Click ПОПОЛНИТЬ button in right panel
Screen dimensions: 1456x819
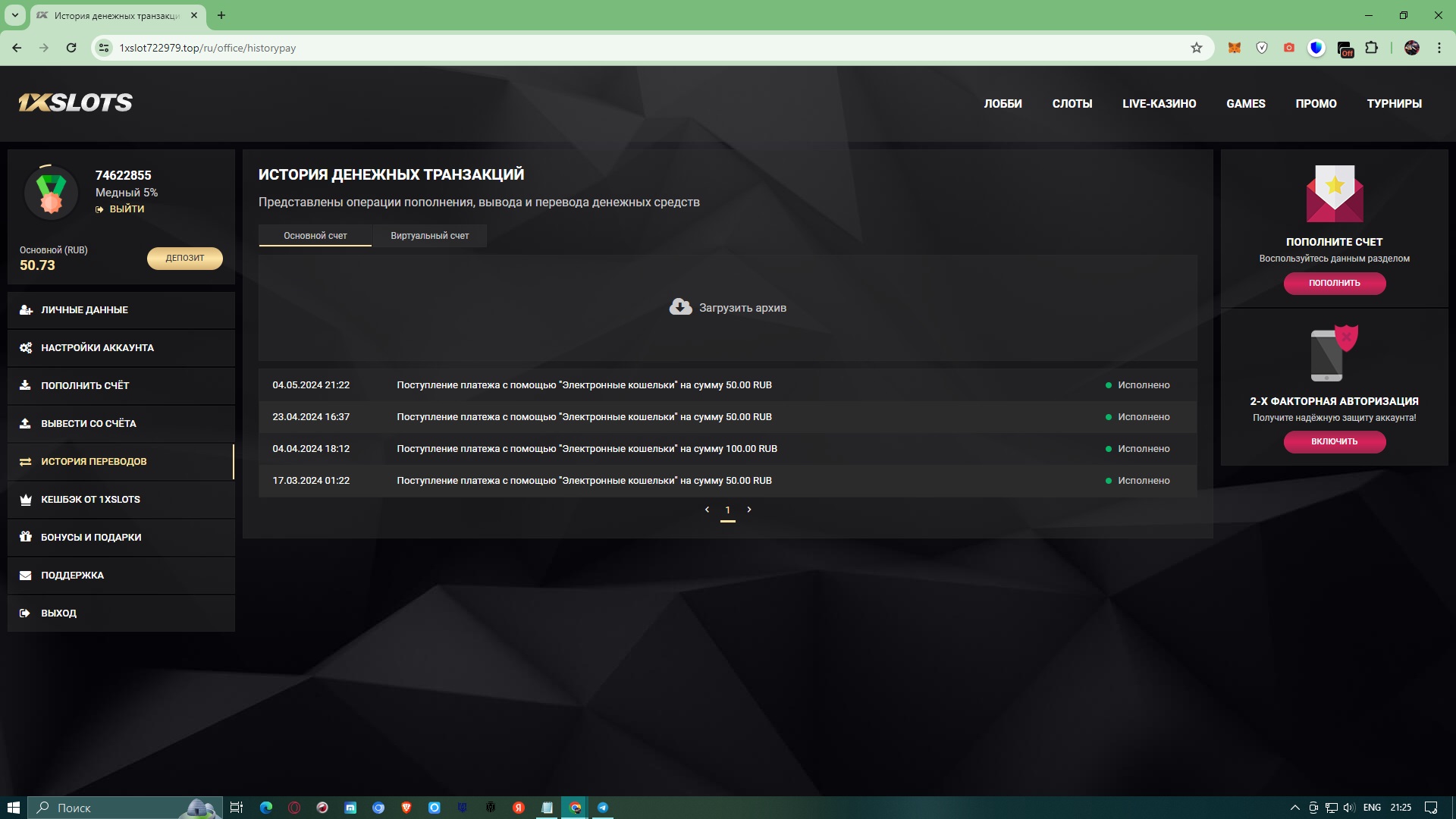[1334, 283]
